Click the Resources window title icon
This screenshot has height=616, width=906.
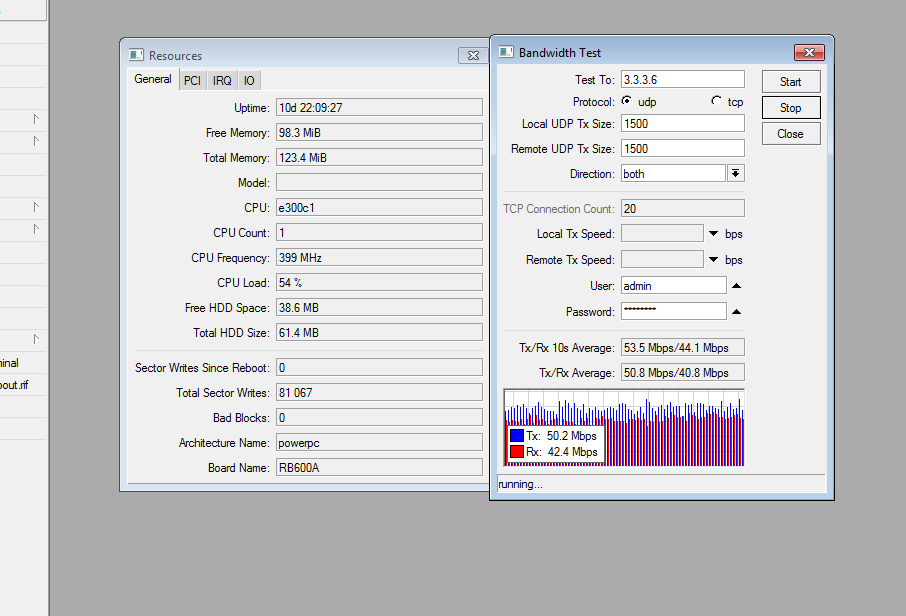pos(137,56)
